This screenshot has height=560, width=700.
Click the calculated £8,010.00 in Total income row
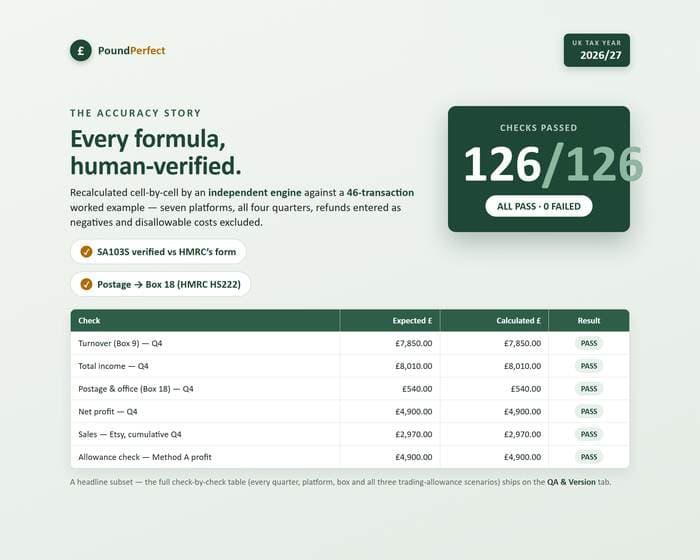click(522, 366)
